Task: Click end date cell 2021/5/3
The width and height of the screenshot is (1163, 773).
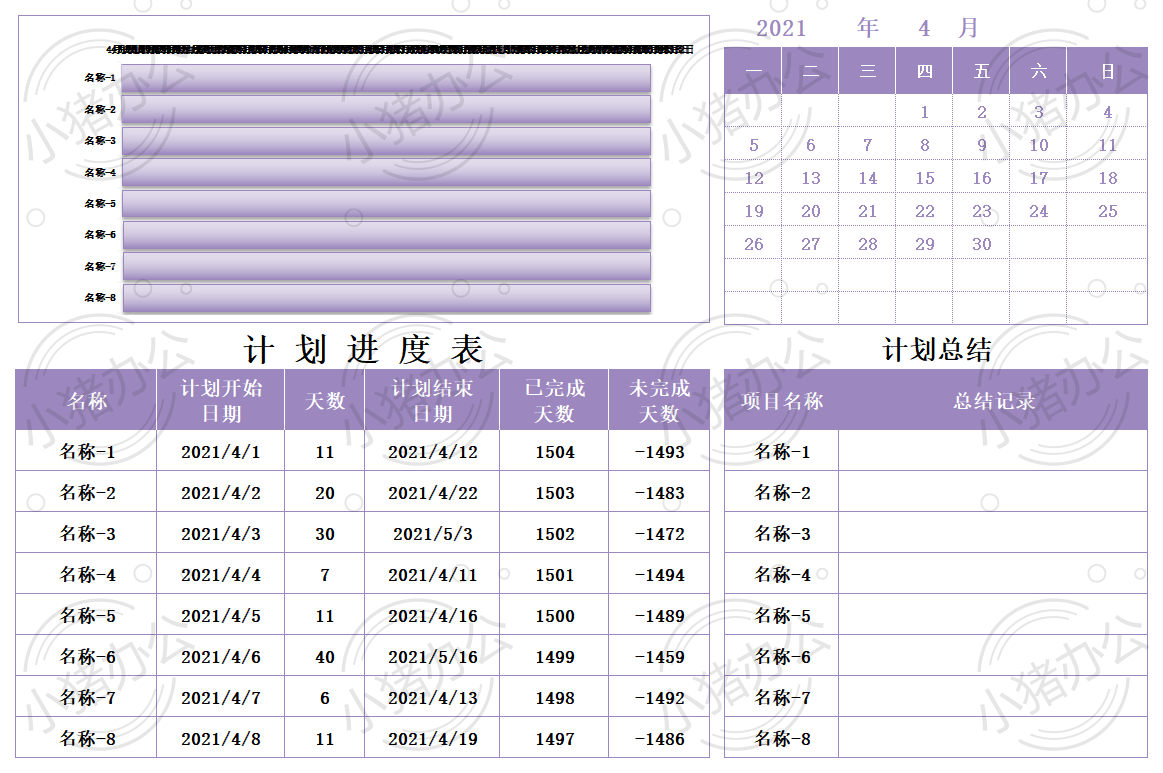Action: pos(432,534)
